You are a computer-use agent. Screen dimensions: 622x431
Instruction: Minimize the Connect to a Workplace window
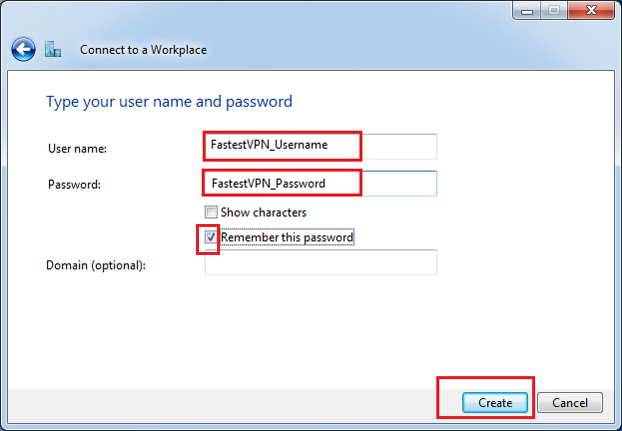(x=527, y=11)
